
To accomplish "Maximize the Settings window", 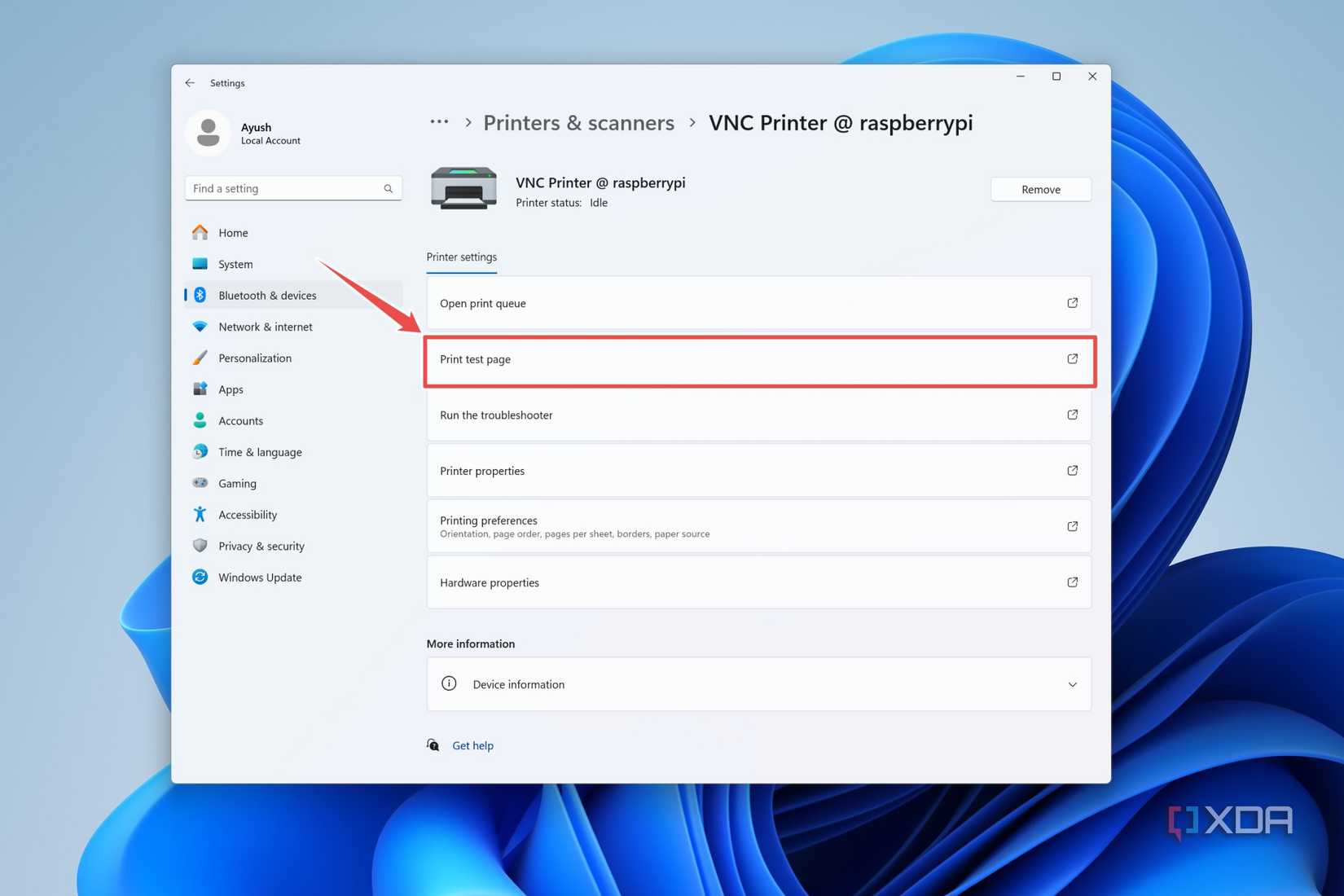I will tap(1056, 77).
